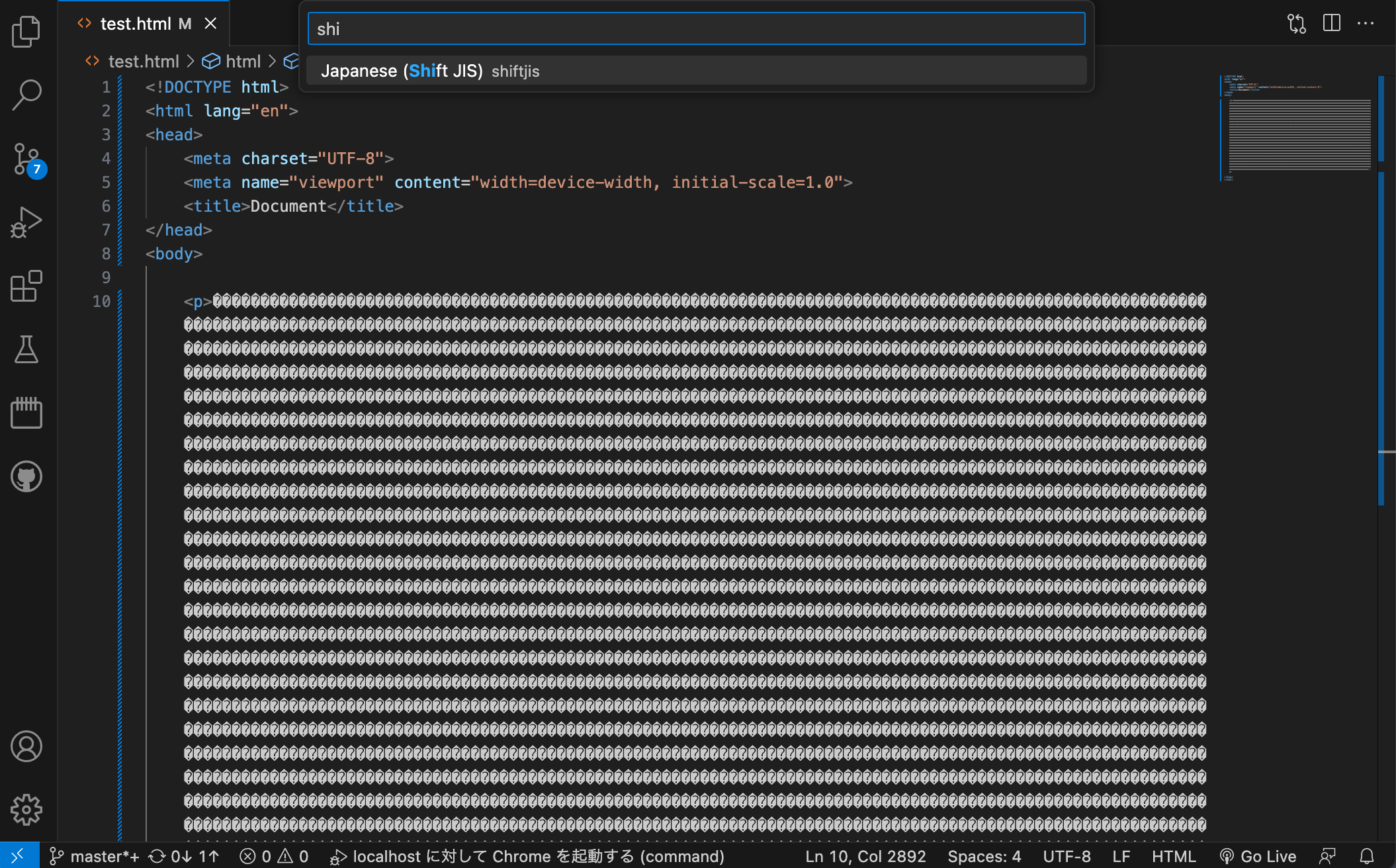Screen dimensions: 1396x868
Task: Toggle split editor right
Action: coord(1332,23)
